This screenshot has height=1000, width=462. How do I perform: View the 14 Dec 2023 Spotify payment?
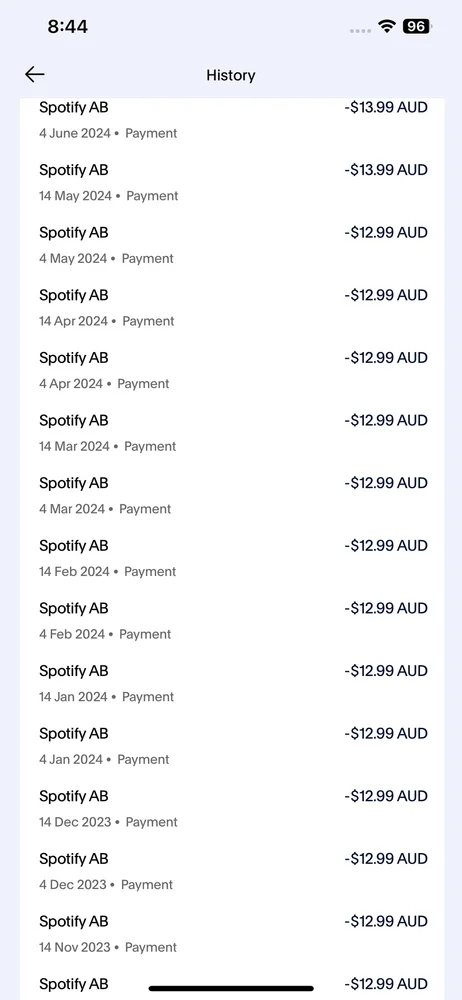click(x=232, y=807)
